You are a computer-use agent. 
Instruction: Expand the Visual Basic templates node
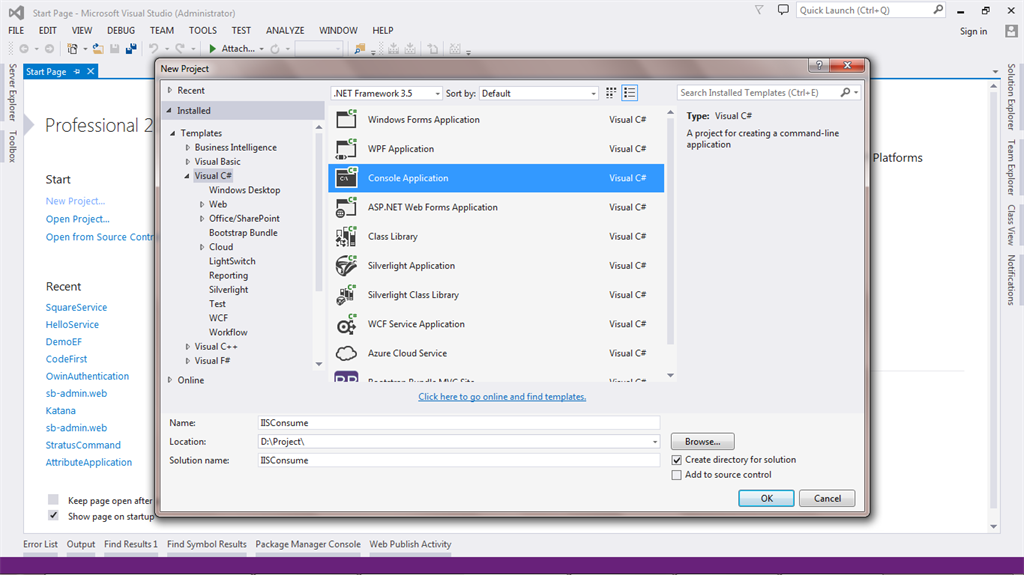point(187,161)
